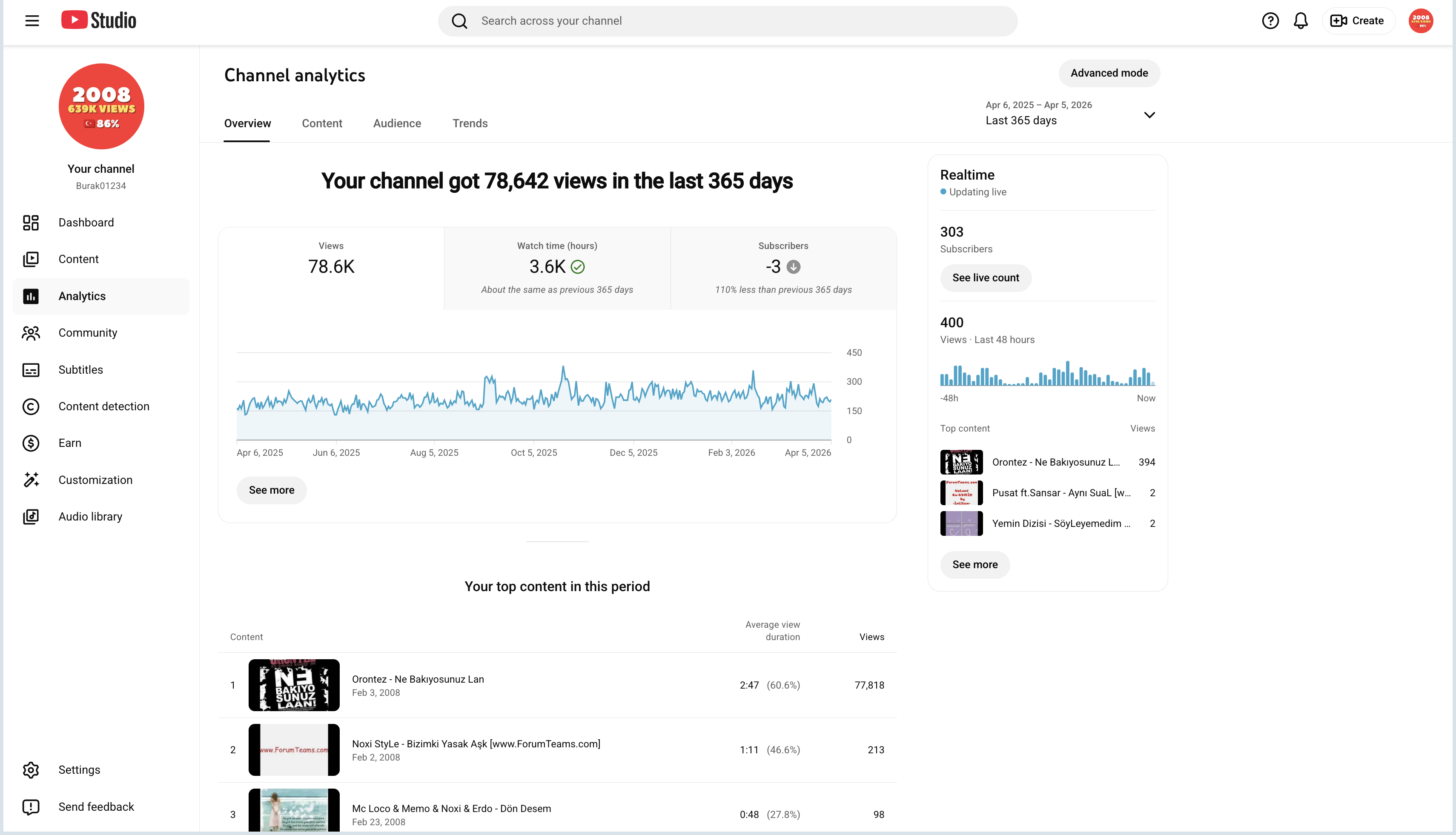Open the help question mark icon
The height and width of the screenshot is (835, 1456).
point(1270,21)
